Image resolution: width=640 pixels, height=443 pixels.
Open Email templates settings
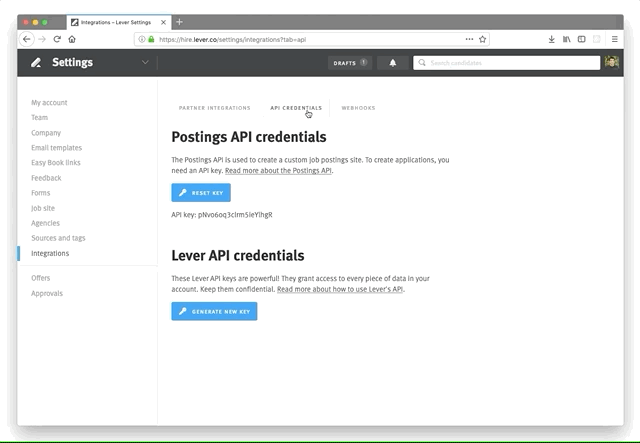pyautogui.click(x=57, y=148)
